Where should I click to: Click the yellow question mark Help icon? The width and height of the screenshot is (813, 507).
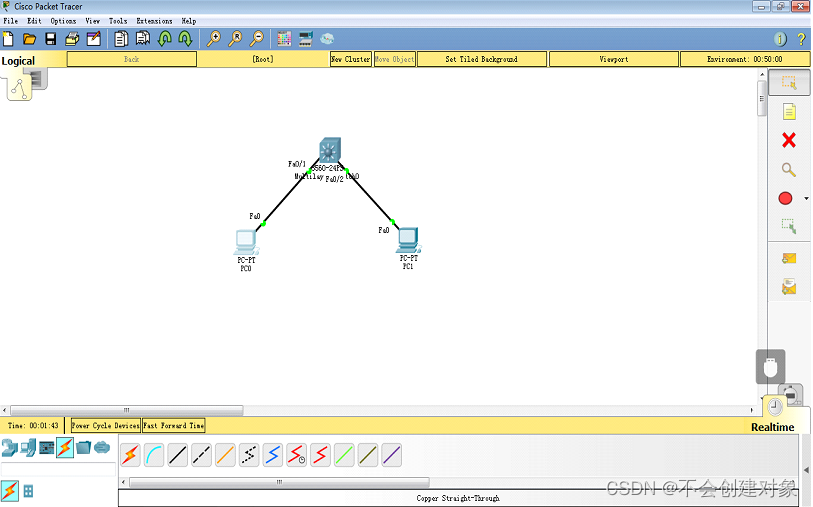pos(801,39)
